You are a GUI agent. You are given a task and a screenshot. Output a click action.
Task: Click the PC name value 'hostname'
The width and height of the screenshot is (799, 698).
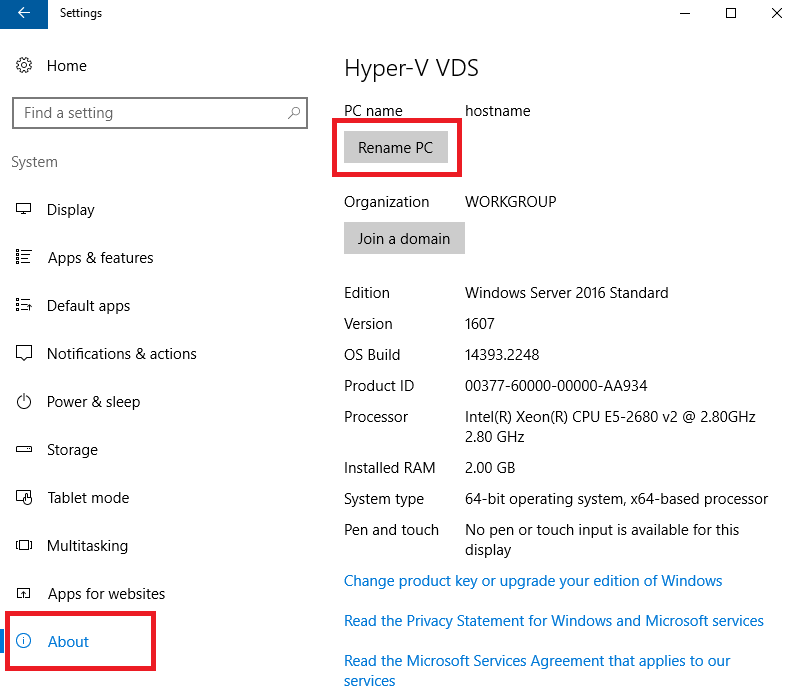click(498, 111)
